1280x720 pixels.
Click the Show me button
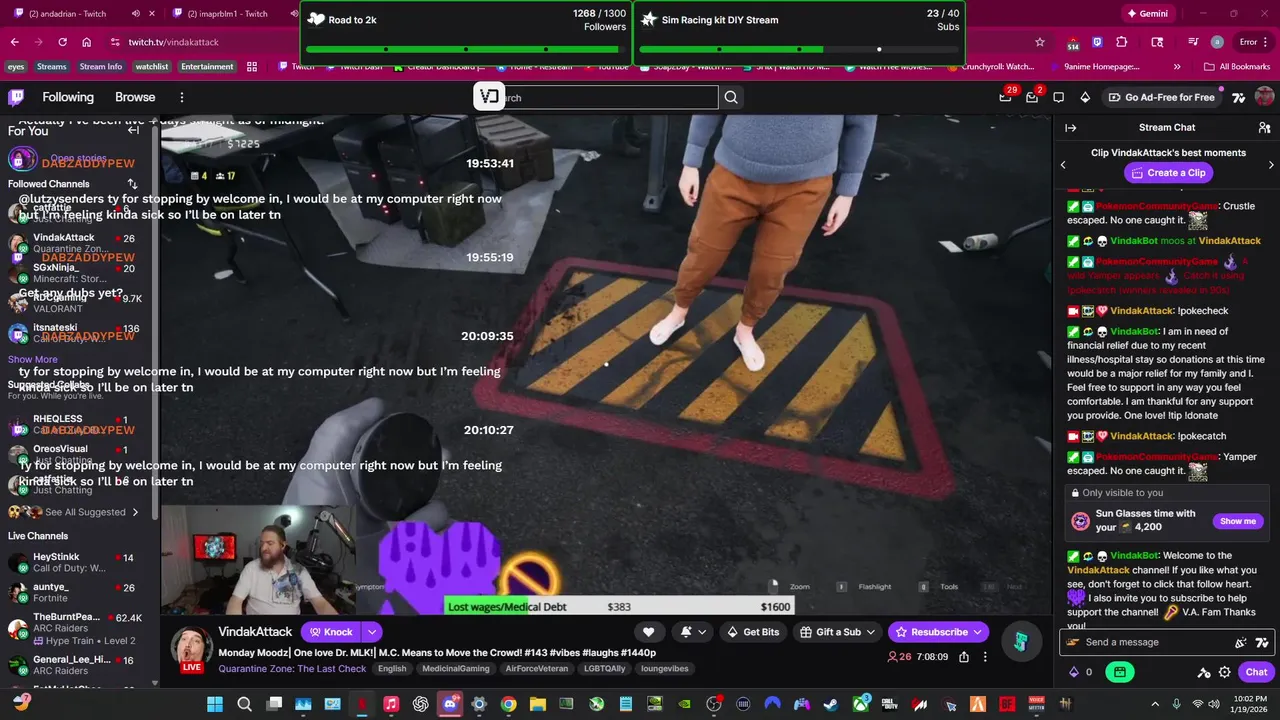(1237, 521)
